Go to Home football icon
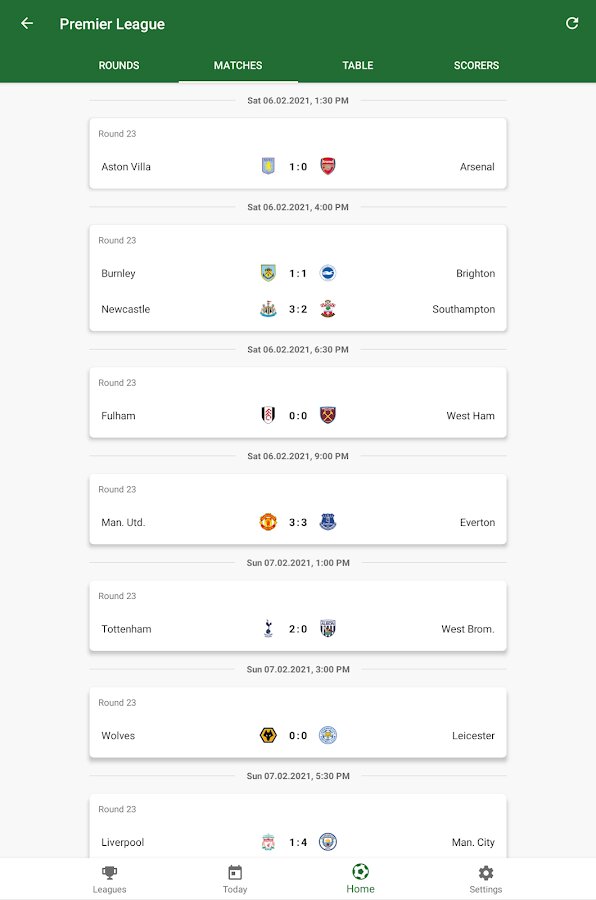The image size is (596, 900). coord(360,872)
